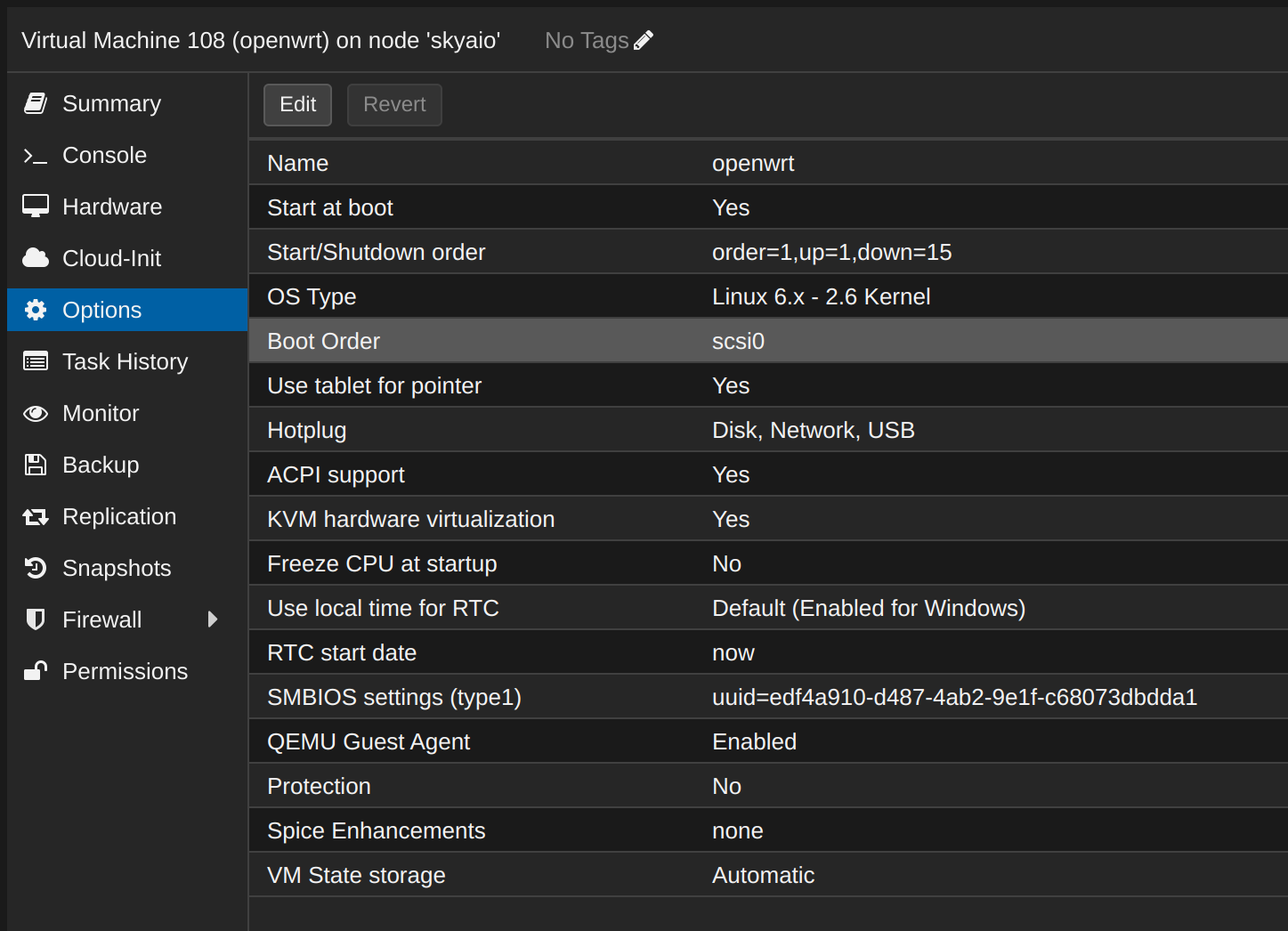Image resolution: width=1288 pixels, height=931 pixels.
Task: Click the Backup floppy disk icon
Action: pos(36,465)
